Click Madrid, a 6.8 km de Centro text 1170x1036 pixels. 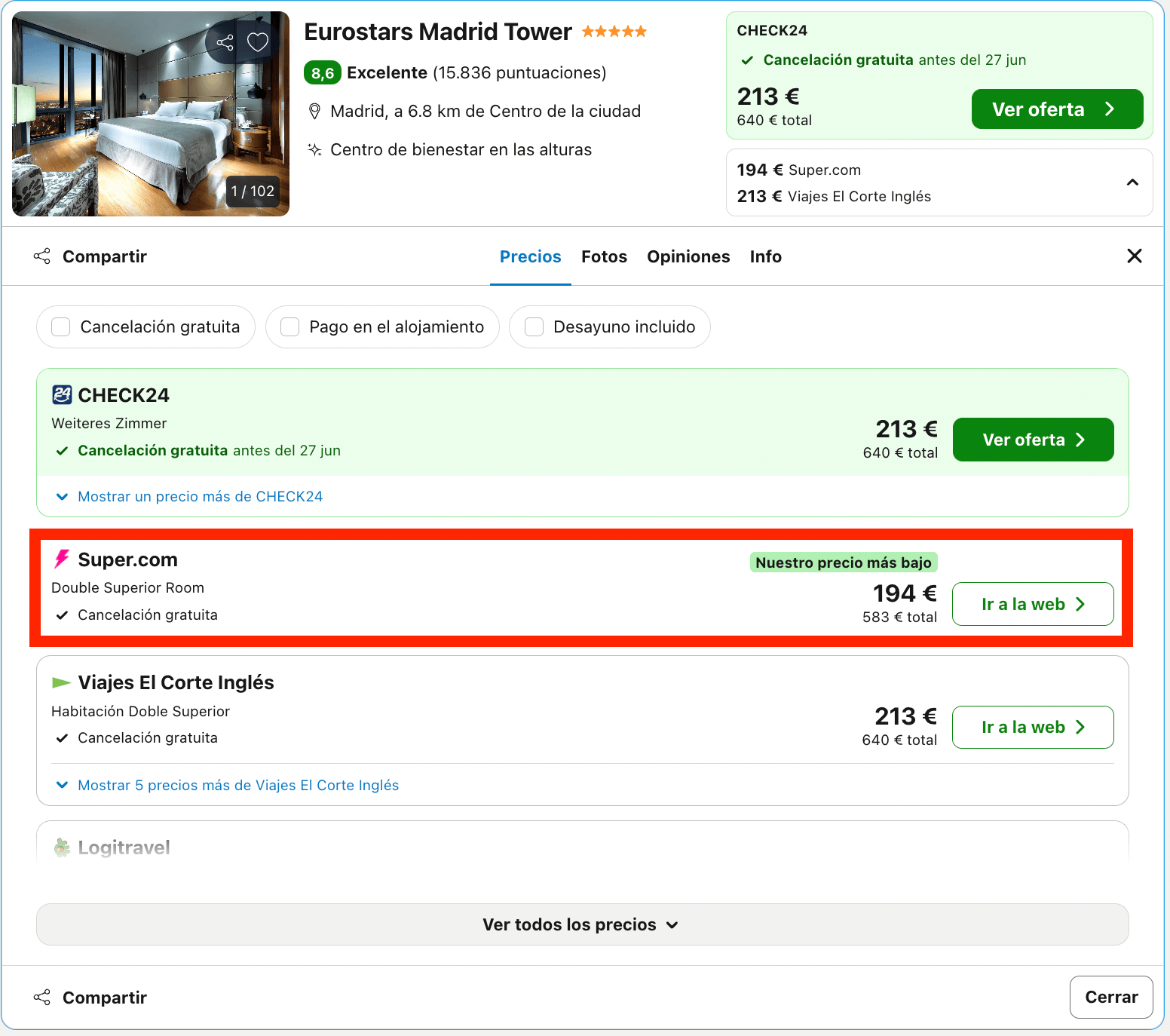(485, 111)
